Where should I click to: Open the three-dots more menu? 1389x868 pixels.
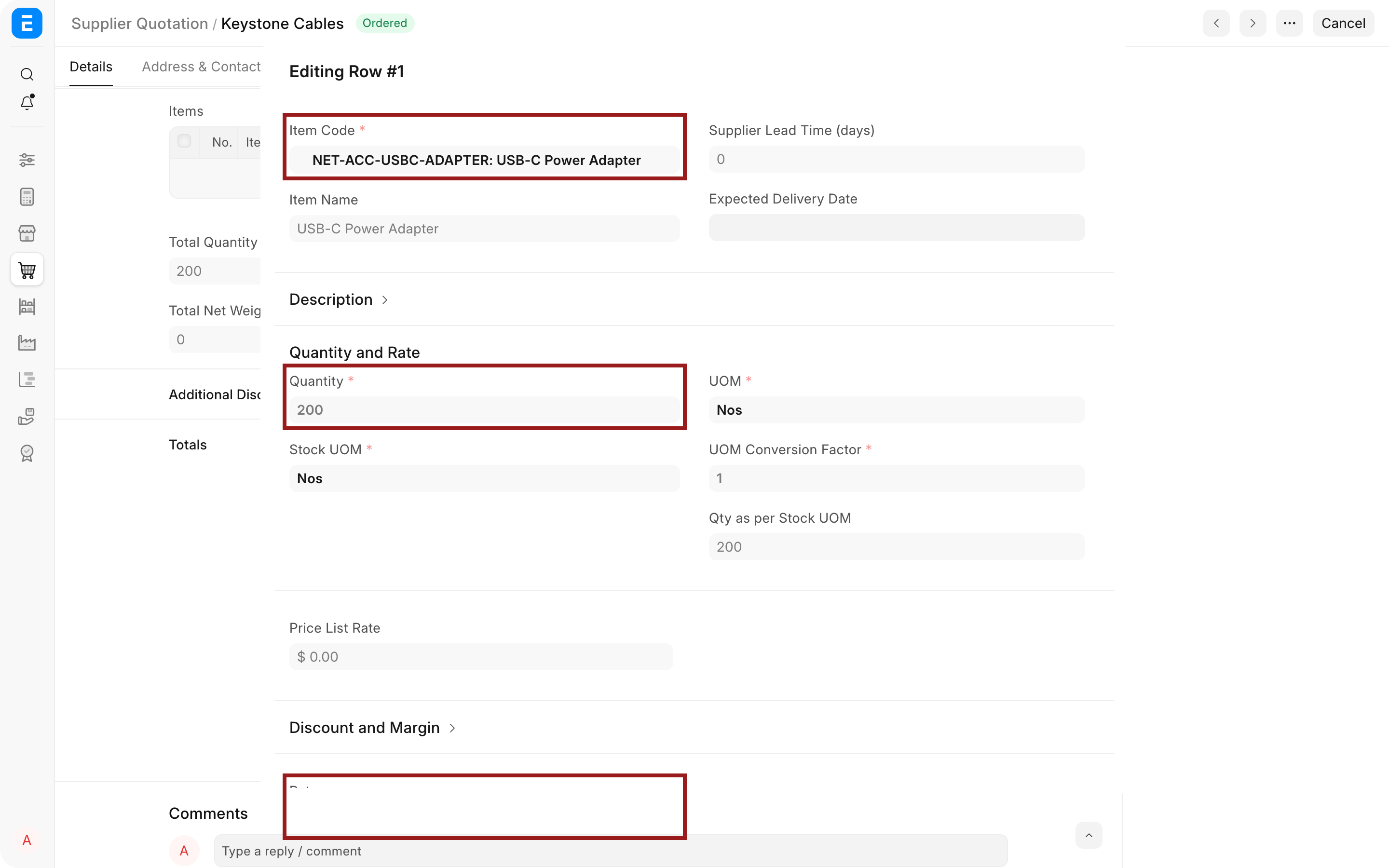coord(1290,23)
